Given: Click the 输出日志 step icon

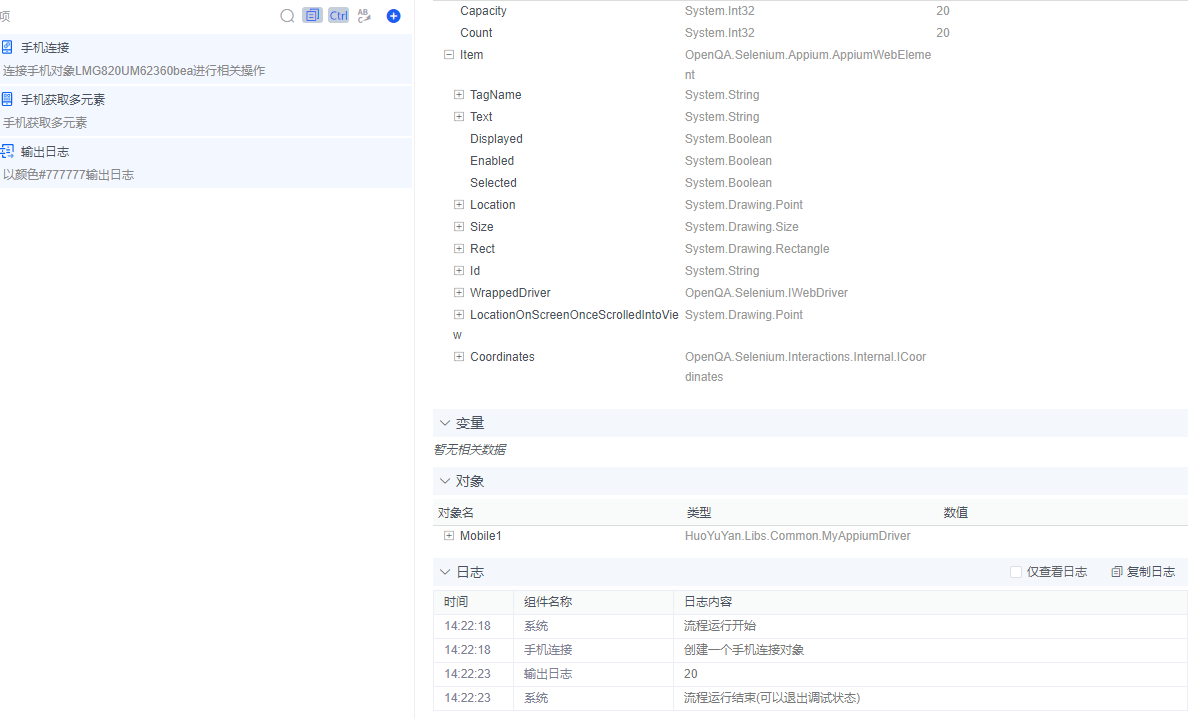Looking at the screenshot, I should coord(8,152).
